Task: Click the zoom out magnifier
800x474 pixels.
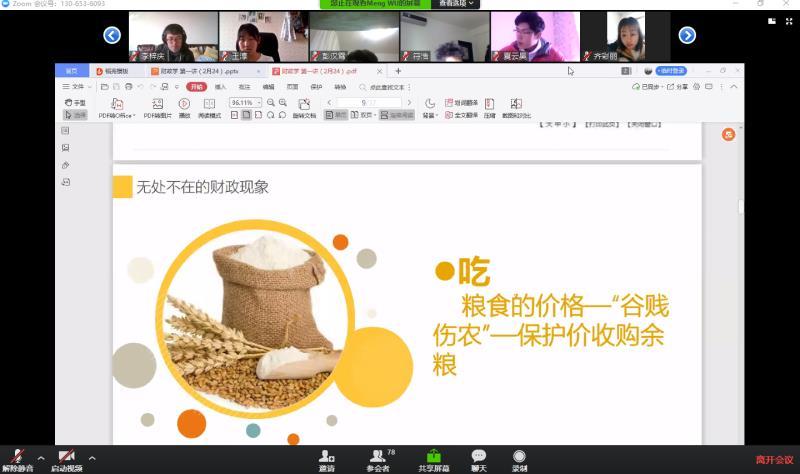Action: 271,103
